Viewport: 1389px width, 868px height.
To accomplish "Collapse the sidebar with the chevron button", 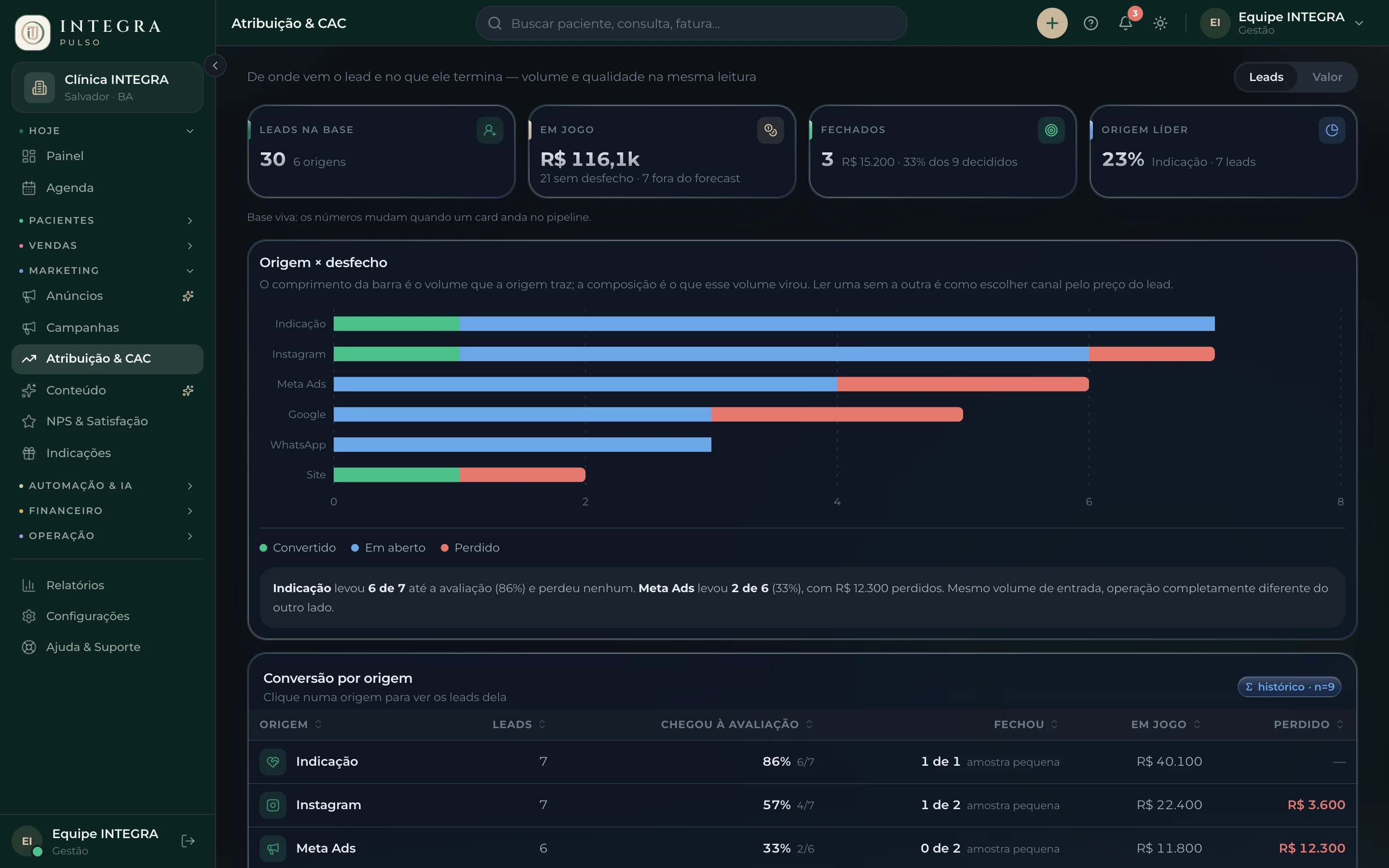I will pyautogui.click(x=215, y=66).
